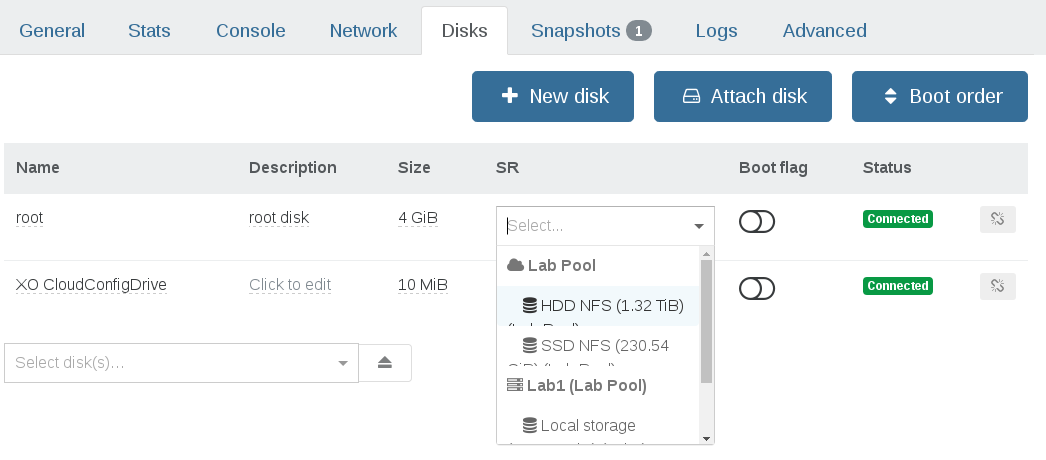Open the Select disk(s) dropdown
Viewport: 1046px width, 460px height.
181,363
